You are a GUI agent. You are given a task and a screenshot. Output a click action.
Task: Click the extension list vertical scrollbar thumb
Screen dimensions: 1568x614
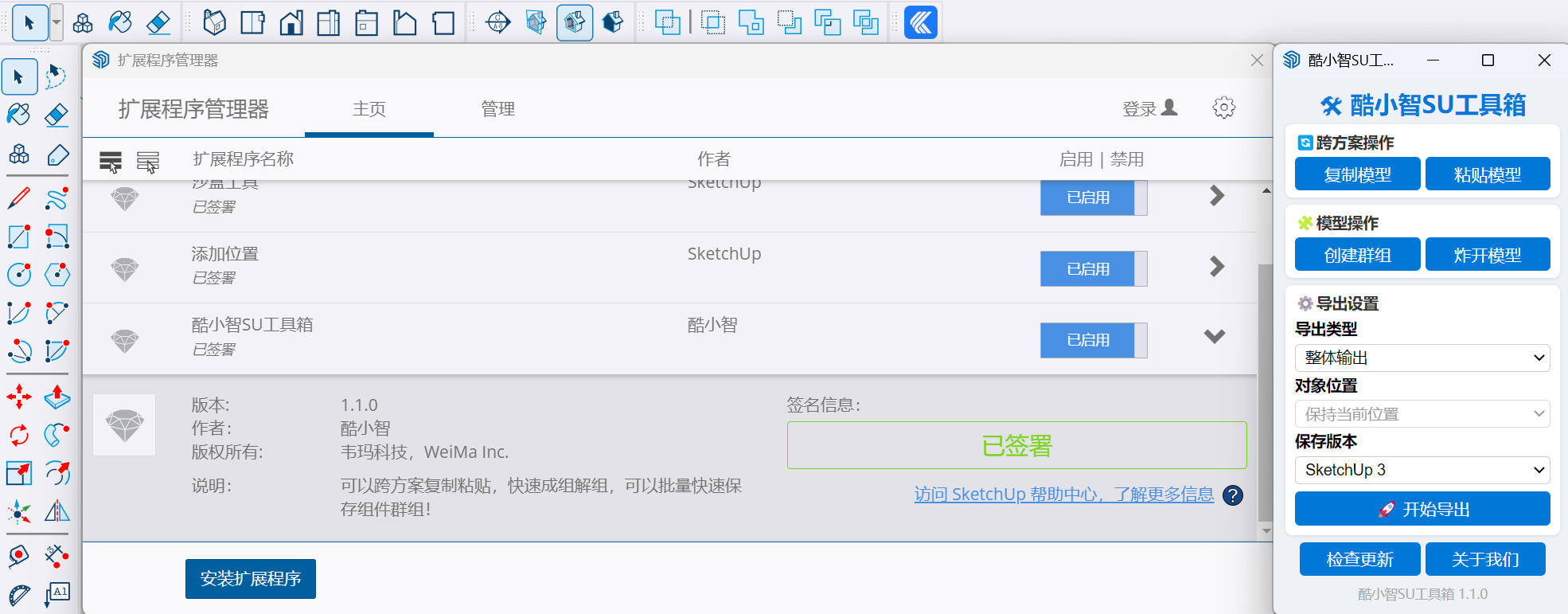1266,392
